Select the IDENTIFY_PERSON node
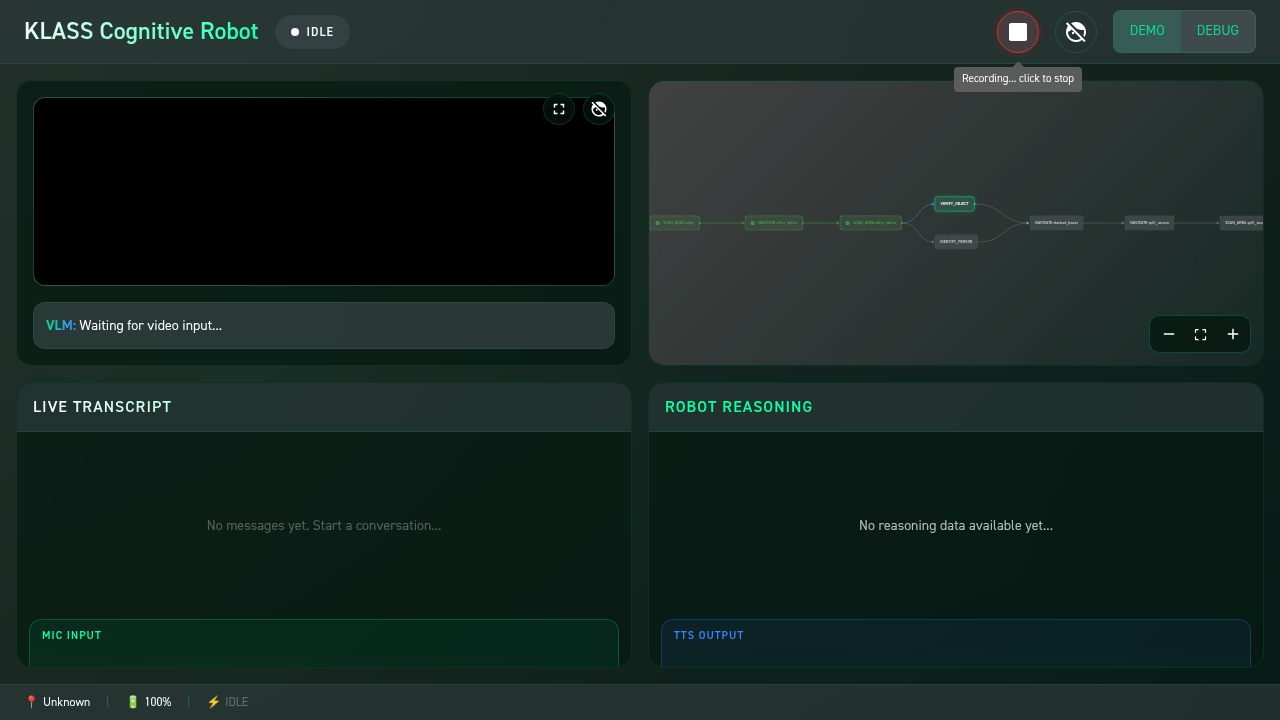The width and height of the screenshot is (1280, 720). (x=955, y=241)
